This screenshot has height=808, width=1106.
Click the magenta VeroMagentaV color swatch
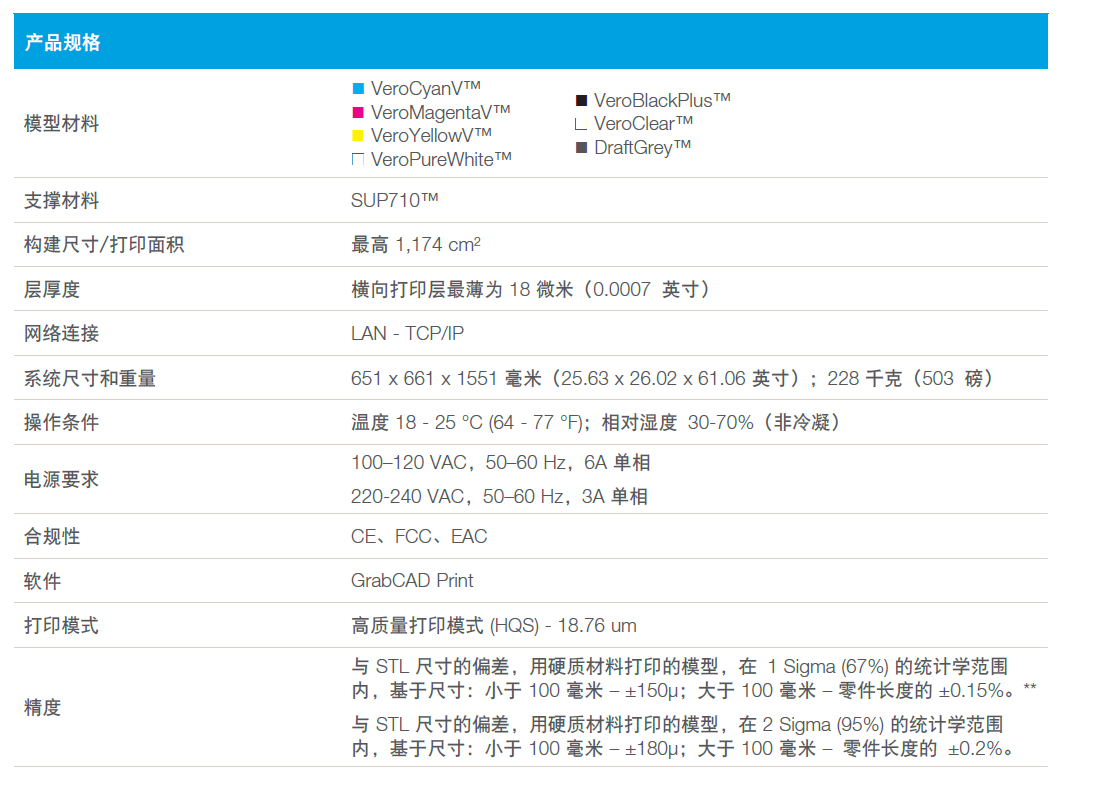click(x=358, y=112)
